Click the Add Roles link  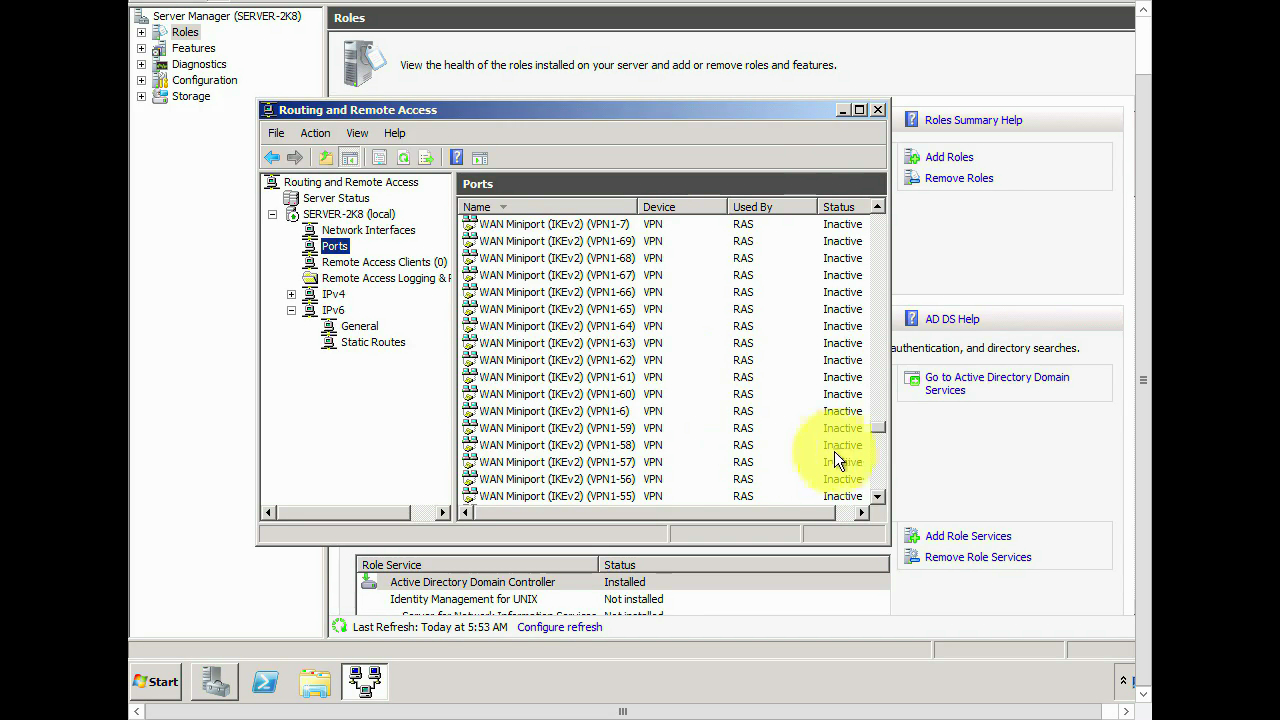949,157
